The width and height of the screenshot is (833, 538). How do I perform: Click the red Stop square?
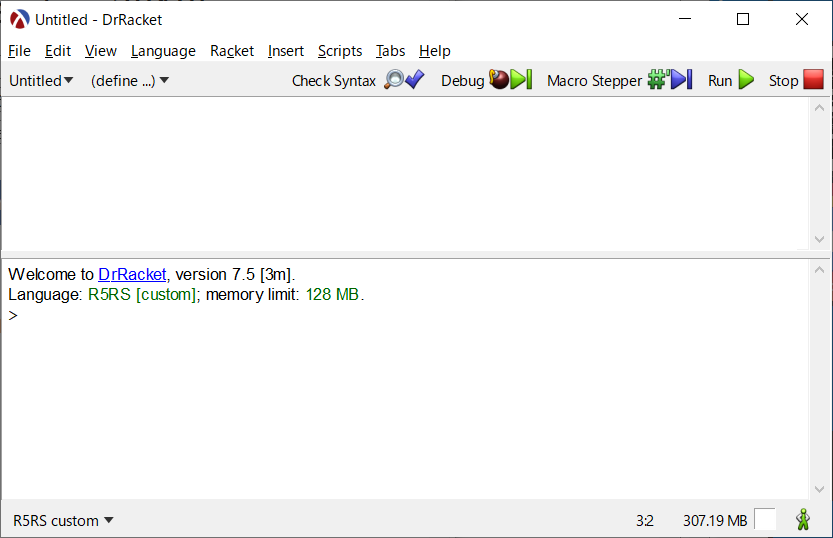pos(813,80)
